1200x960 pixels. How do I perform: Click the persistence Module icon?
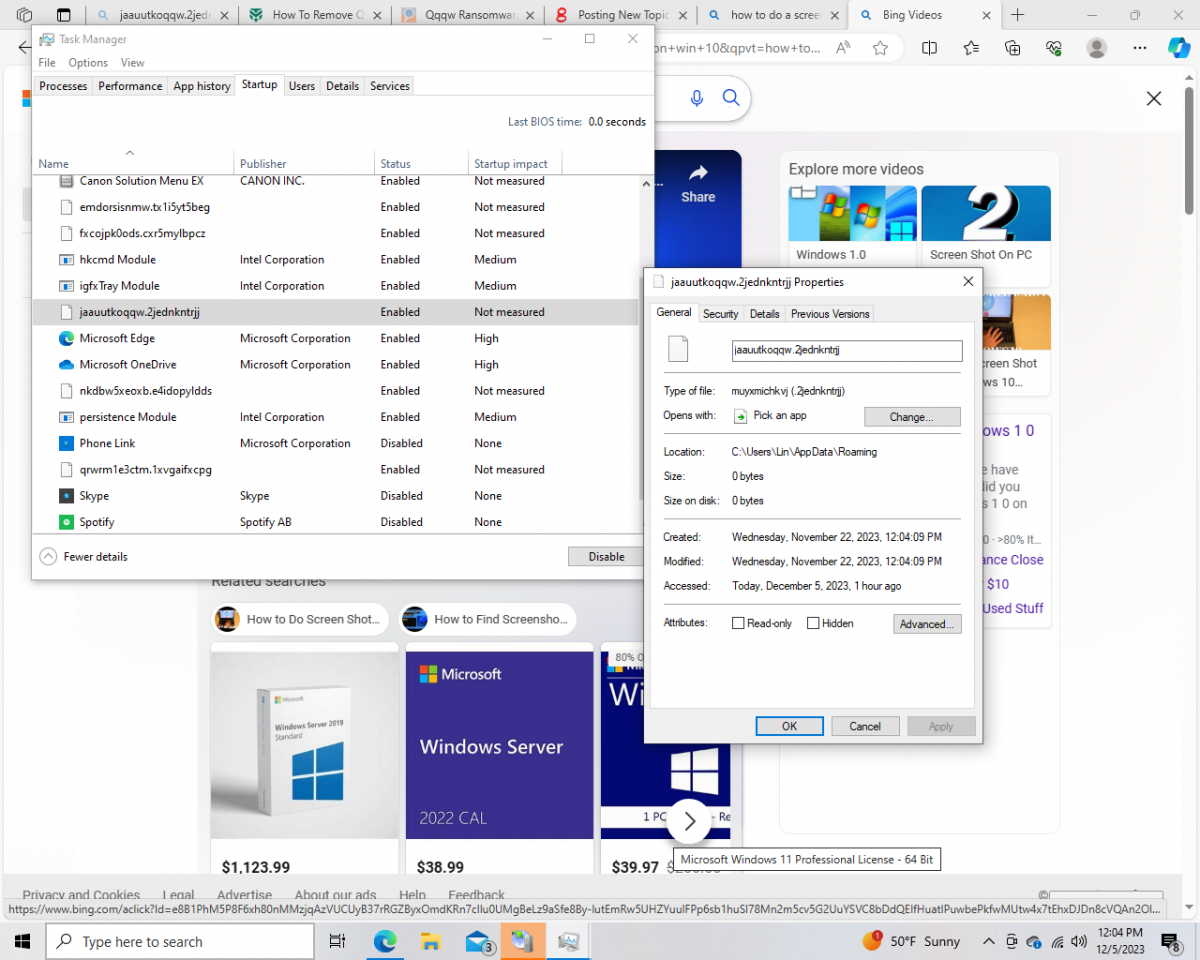(x=66, y=417)
